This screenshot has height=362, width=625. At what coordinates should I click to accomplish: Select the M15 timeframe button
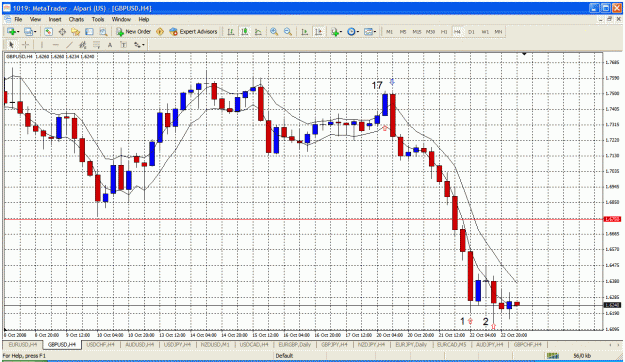[x=417, y=31]
